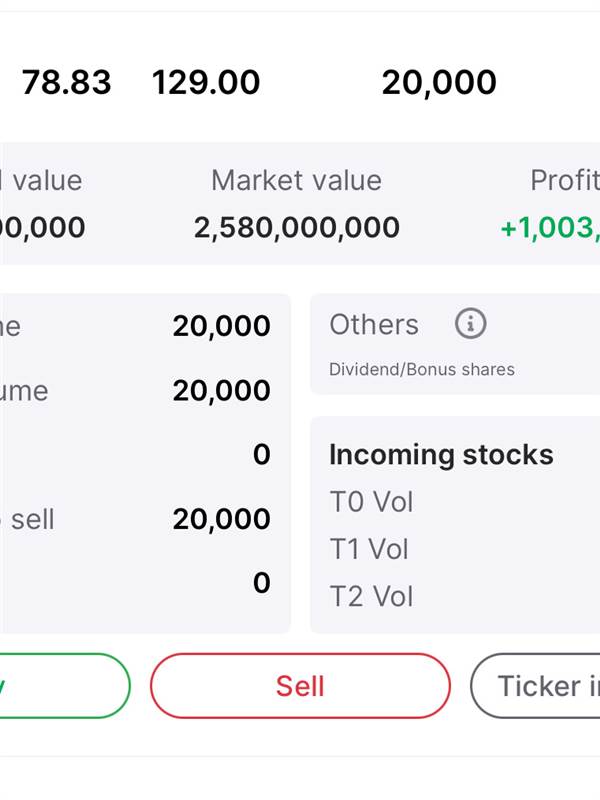Click the 129.00 market price value
The height and width of the screenshot is (800, 600).
[x=206, y=83]
